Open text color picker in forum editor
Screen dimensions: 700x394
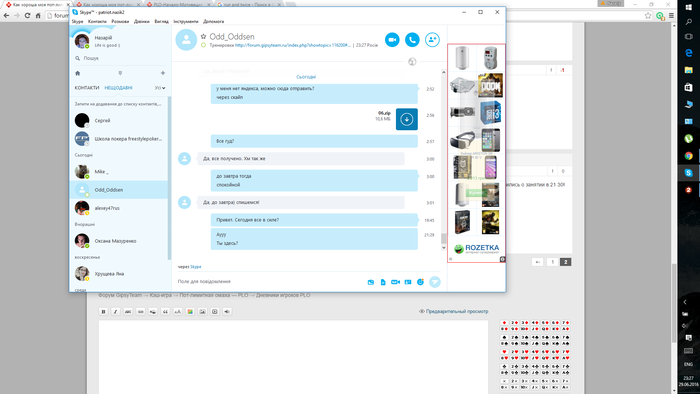pyautogui.click(x=190, y=311)
